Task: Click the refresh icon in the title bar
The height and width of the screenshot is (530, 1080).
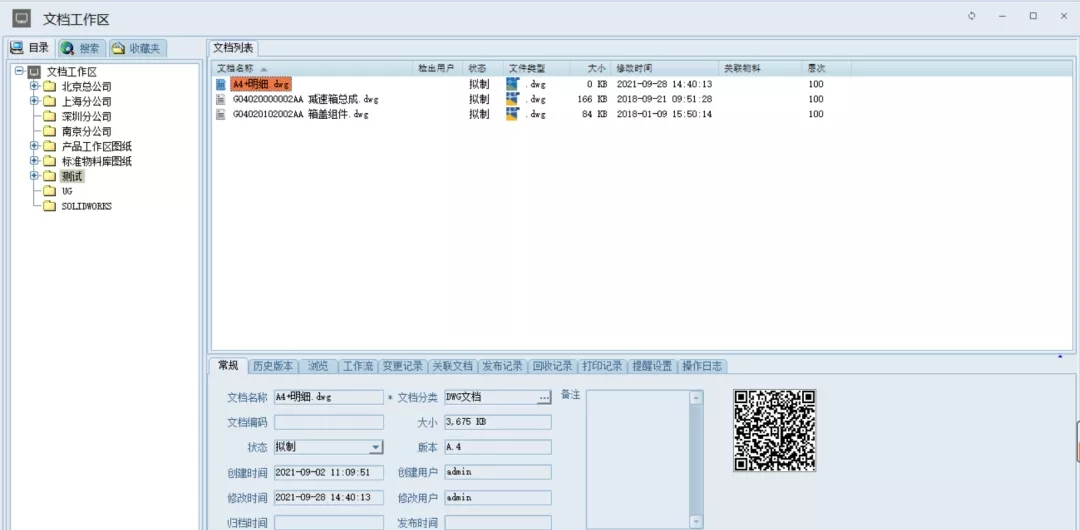Action: (971, 17)
